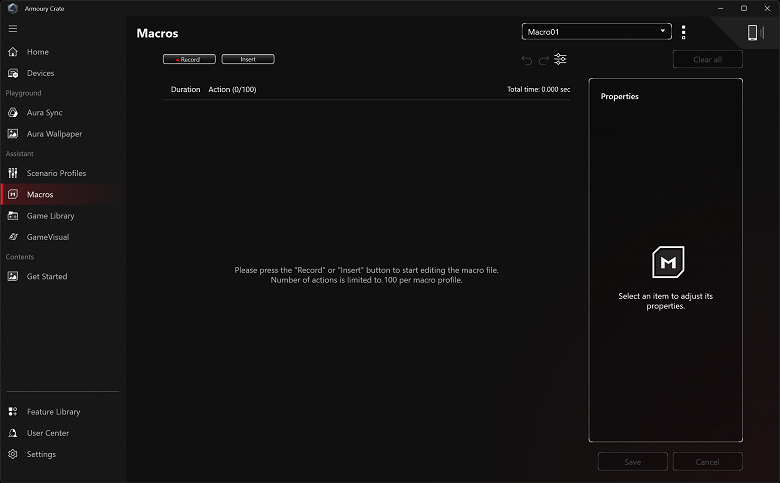Viewport: 780px width, 483px height.
Task: Open Settings label
Action: click(41, 455)
